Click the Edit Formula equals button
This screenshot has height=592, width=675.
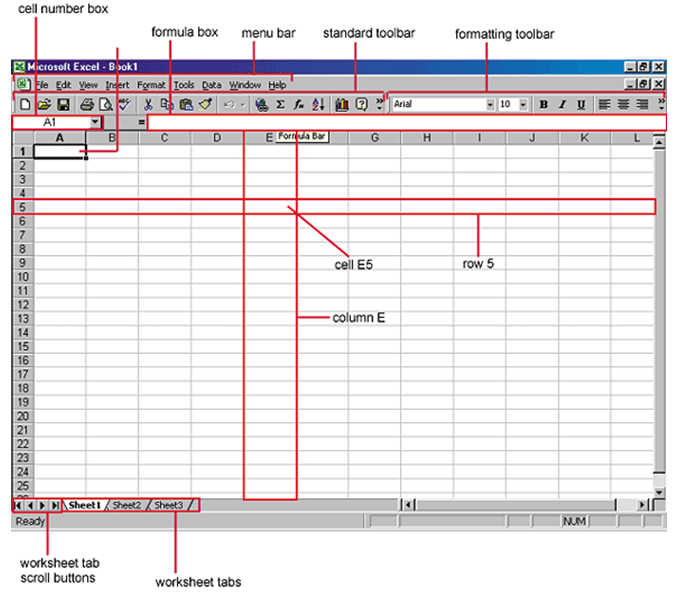pos(141,122)
